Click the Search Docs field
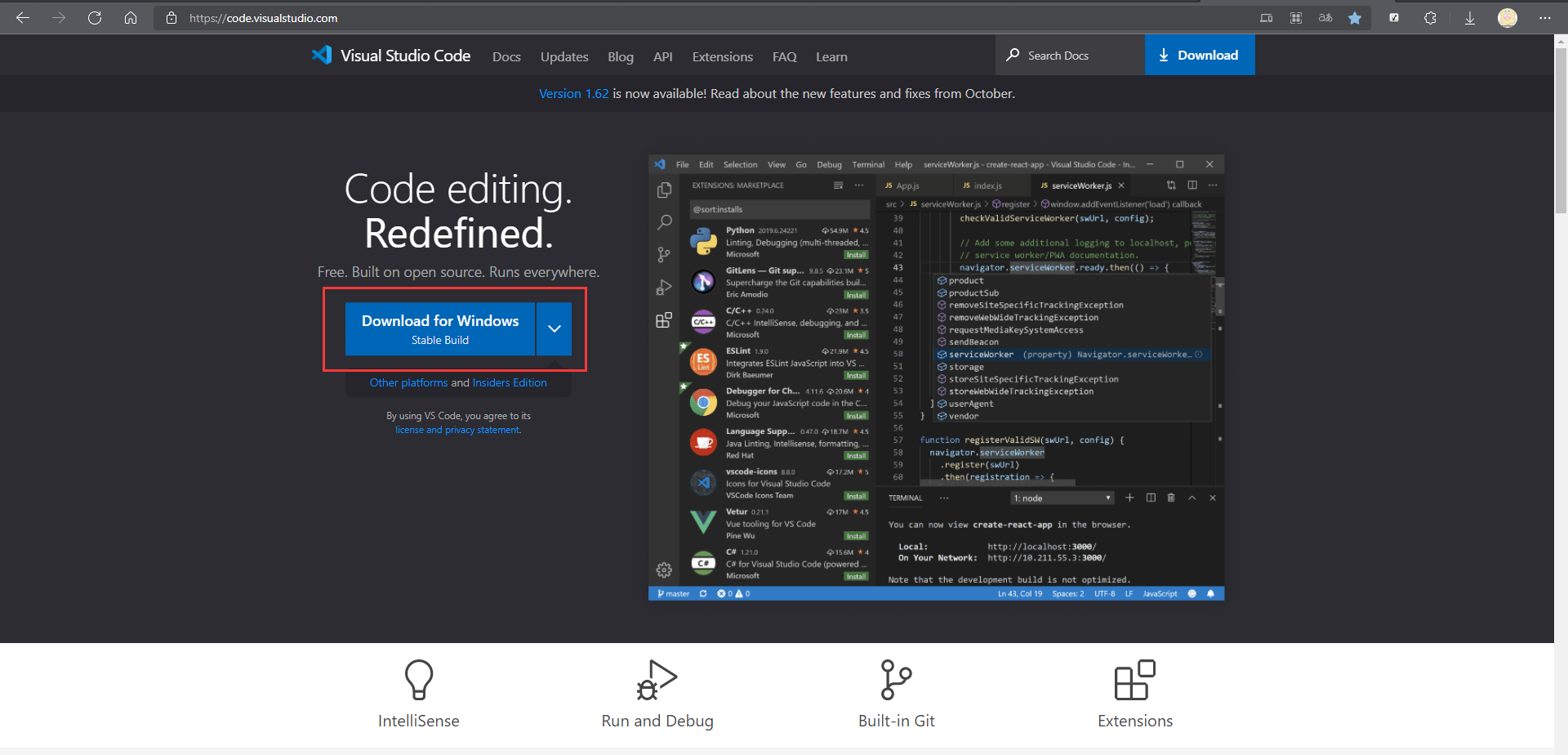 [1071, 55]
